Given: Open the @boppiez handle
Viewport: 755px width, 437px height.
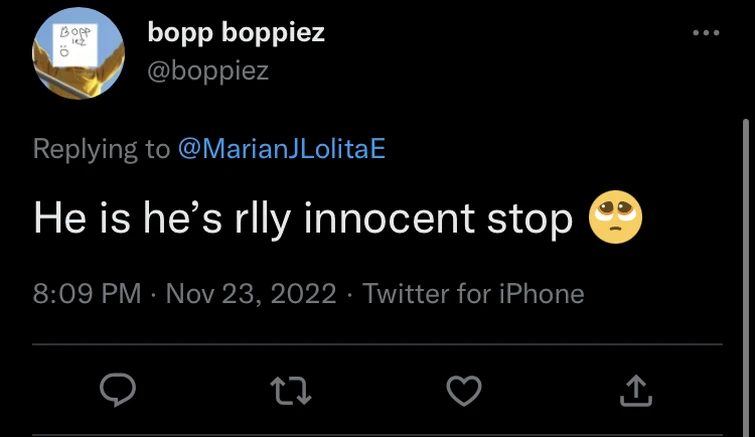Looking at the screenshot, I should 208,71.
